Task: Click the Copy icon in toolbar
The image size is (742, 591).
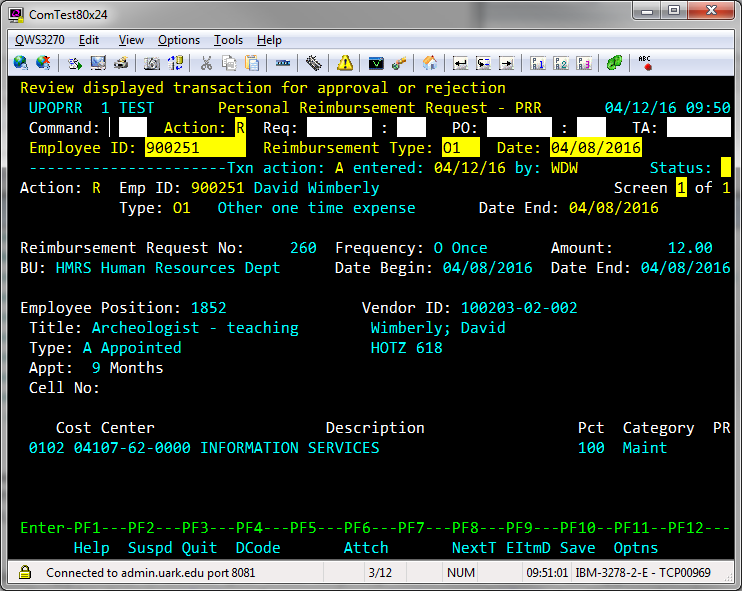Action: point(229,63)
